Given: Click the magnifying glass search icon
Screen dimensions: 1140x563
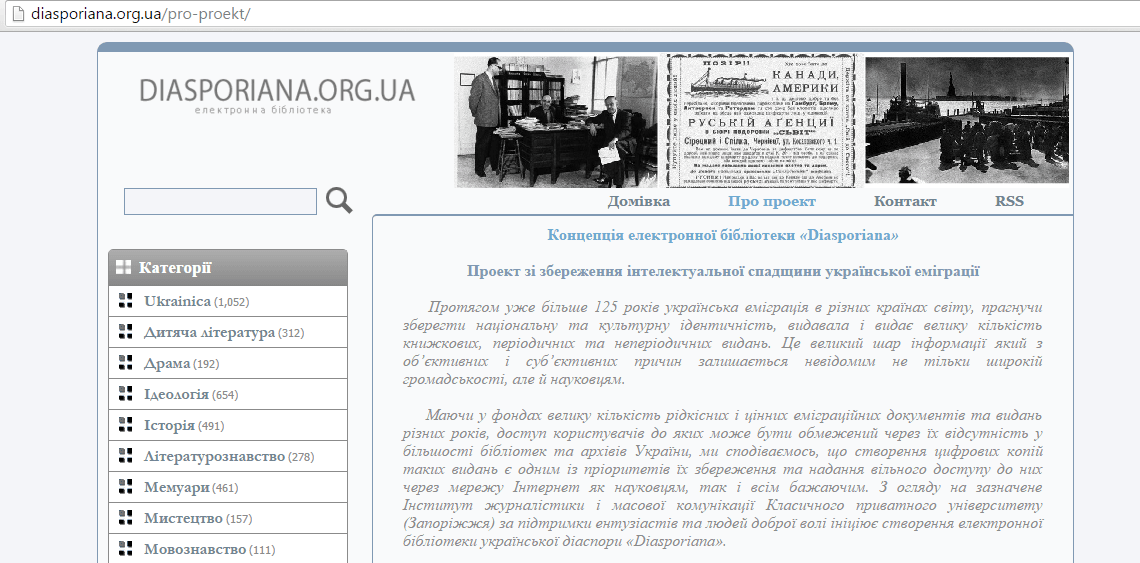Looking at the screenshot, I should click(339, 201).
